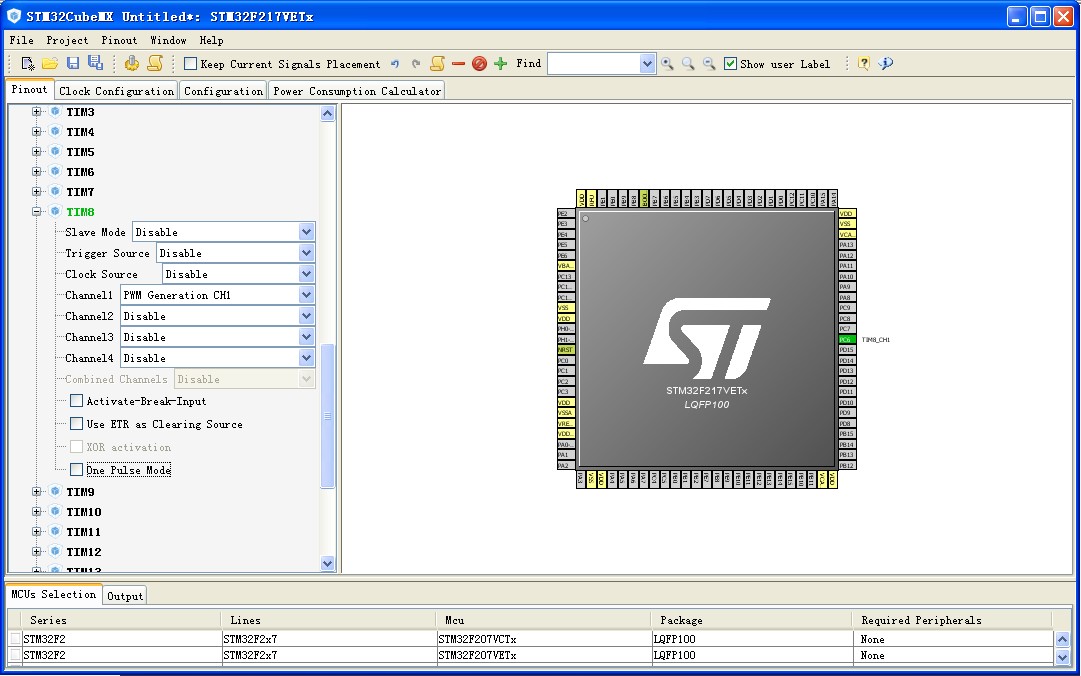Click the middle zoom magnifier icon

[x=688, y=63]
